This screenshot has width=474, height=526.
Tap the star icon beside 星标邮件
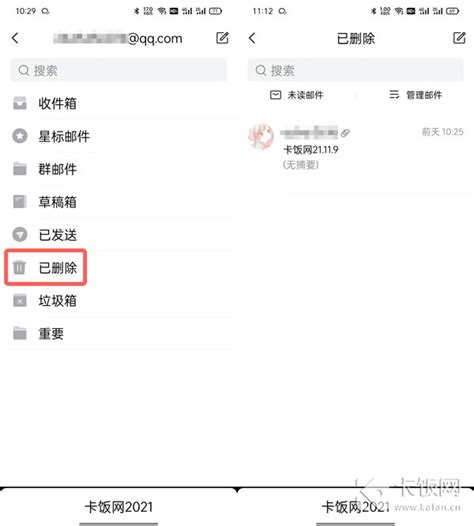coord(20,136)
